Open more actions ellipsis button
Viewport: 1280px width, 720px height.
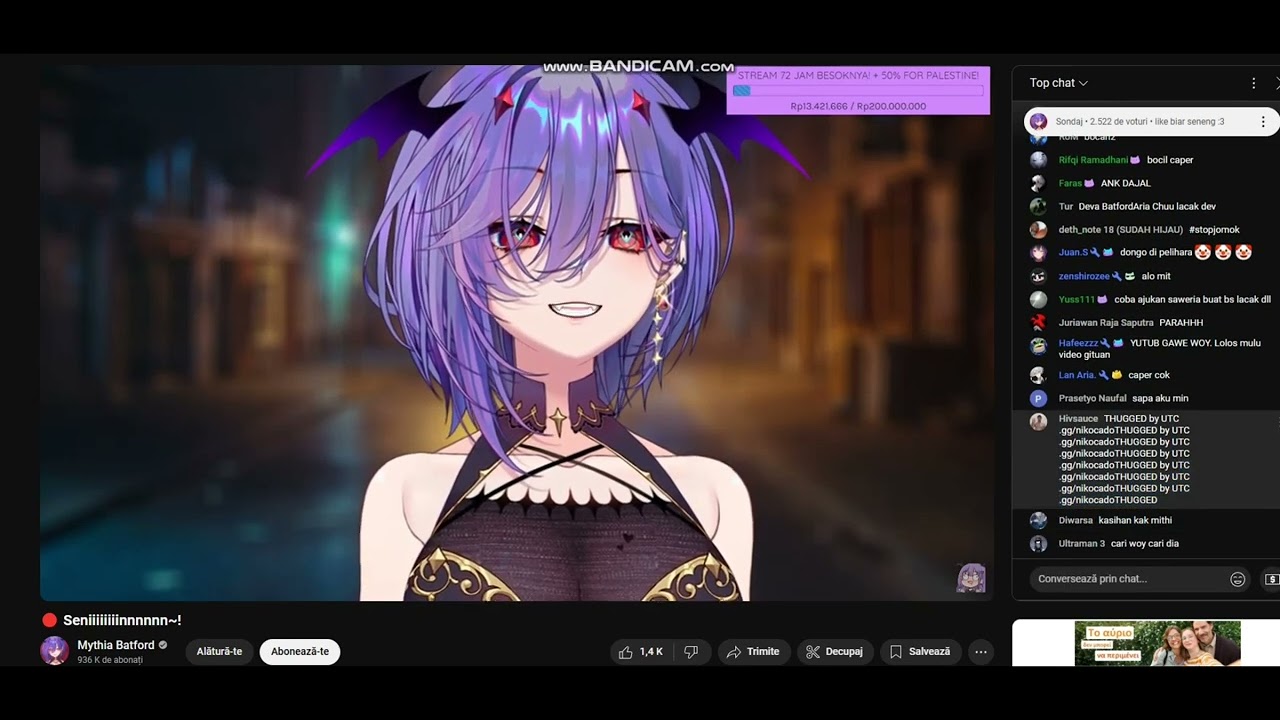[981, 652]
